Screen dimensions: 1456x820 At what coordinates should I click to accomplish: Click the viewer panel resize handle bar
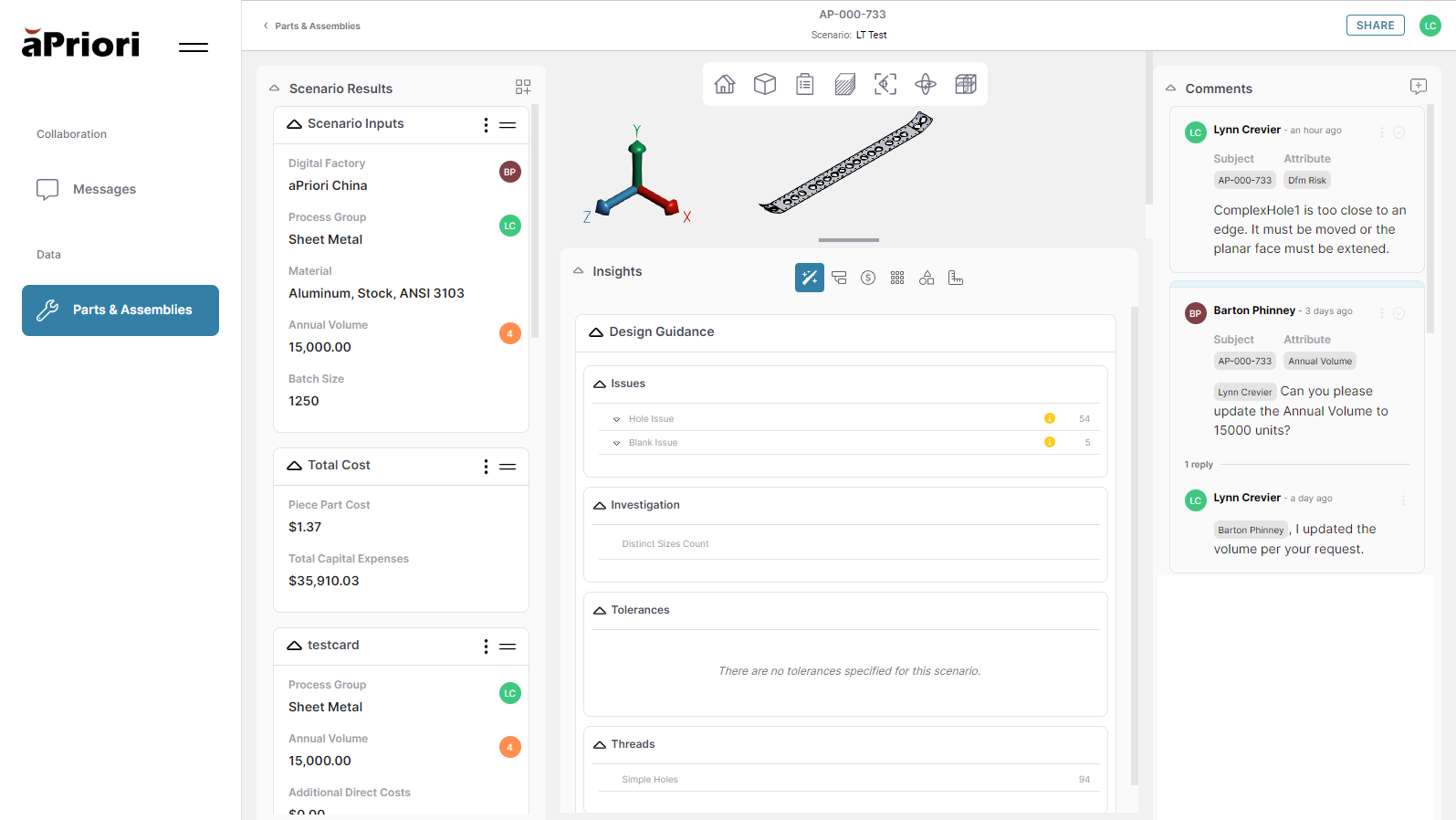coord(849,240)
